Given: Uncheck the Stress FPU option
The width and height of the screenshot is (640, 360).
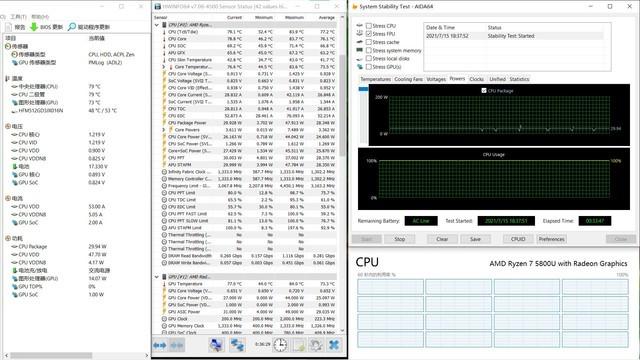Looking at the screenshot, I should pyautogui.click(x=369, y=34).
